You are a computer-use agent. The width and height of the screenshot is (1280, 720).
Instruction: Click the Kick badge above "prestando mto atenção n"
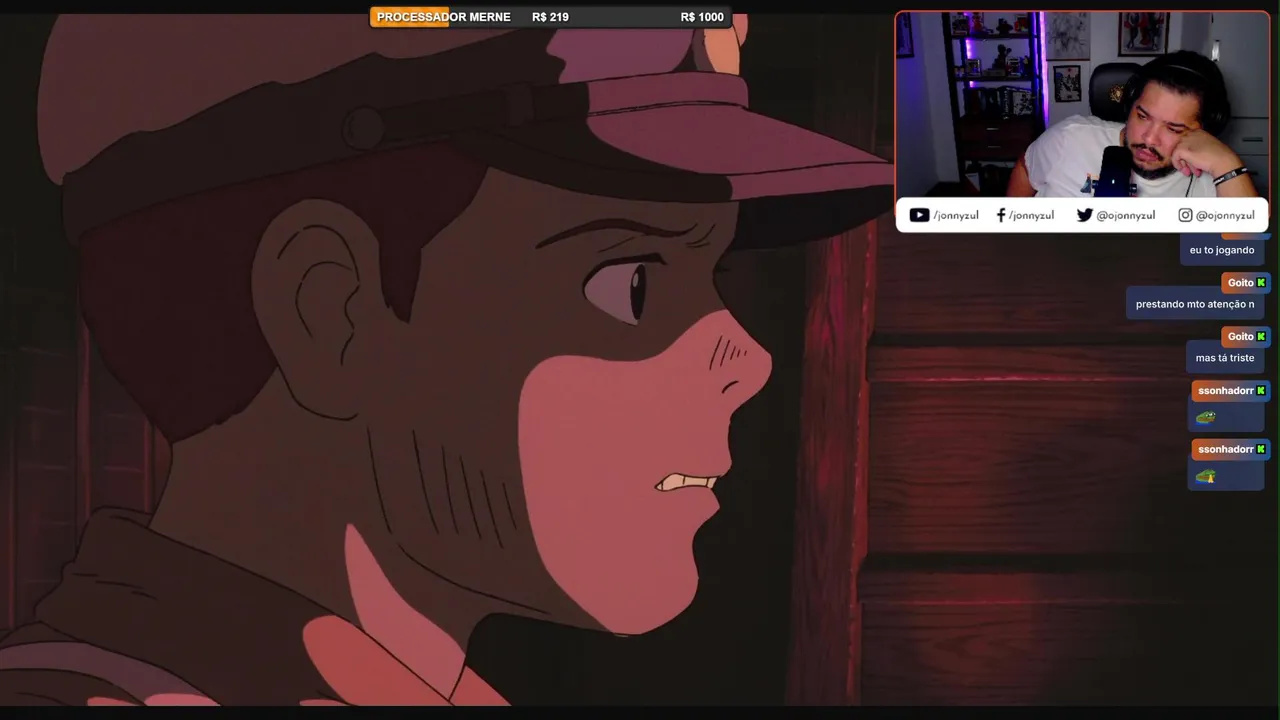coord(1261,283)
